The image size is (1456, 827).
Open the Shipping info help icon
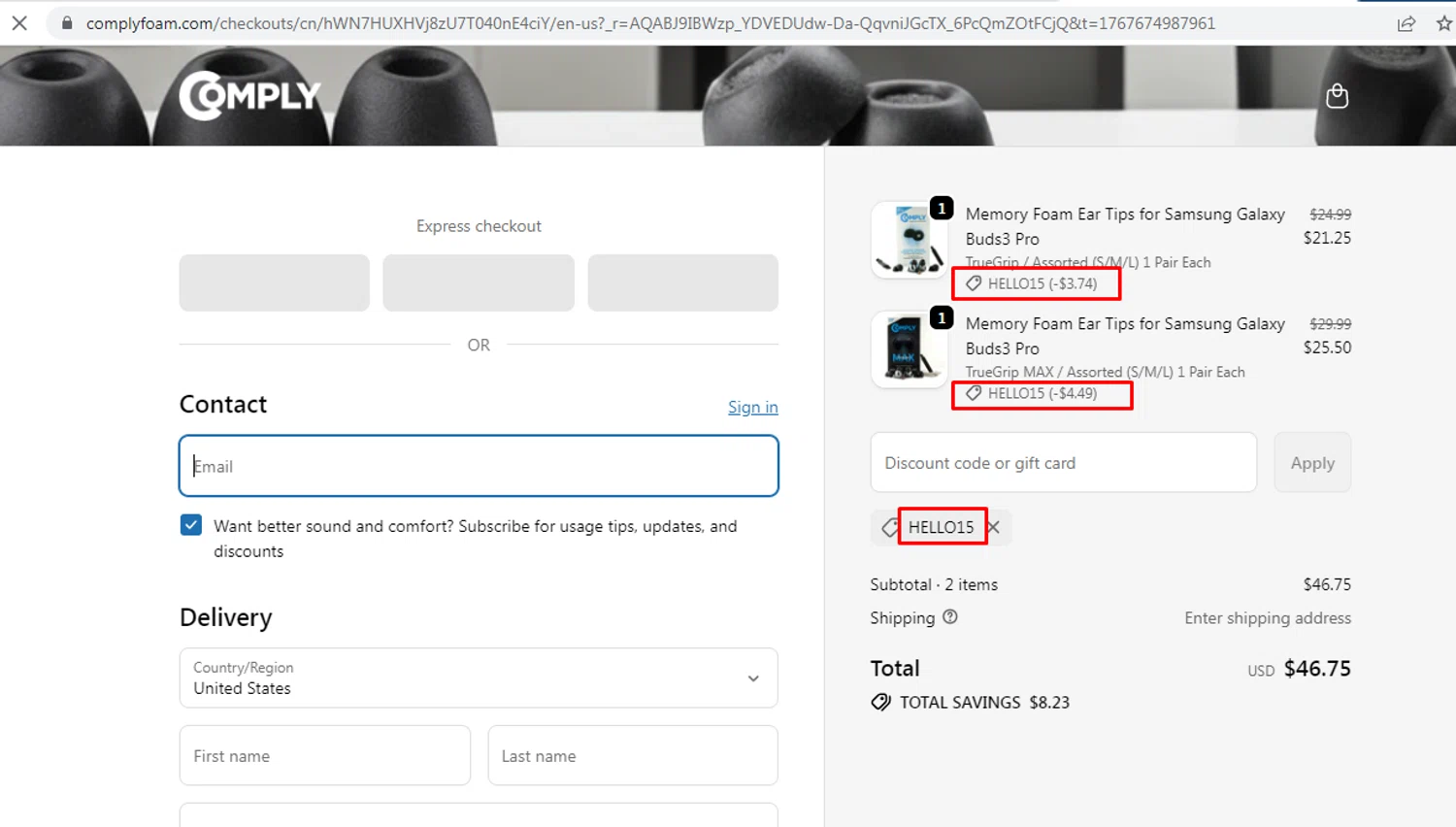tap(950, 616)
